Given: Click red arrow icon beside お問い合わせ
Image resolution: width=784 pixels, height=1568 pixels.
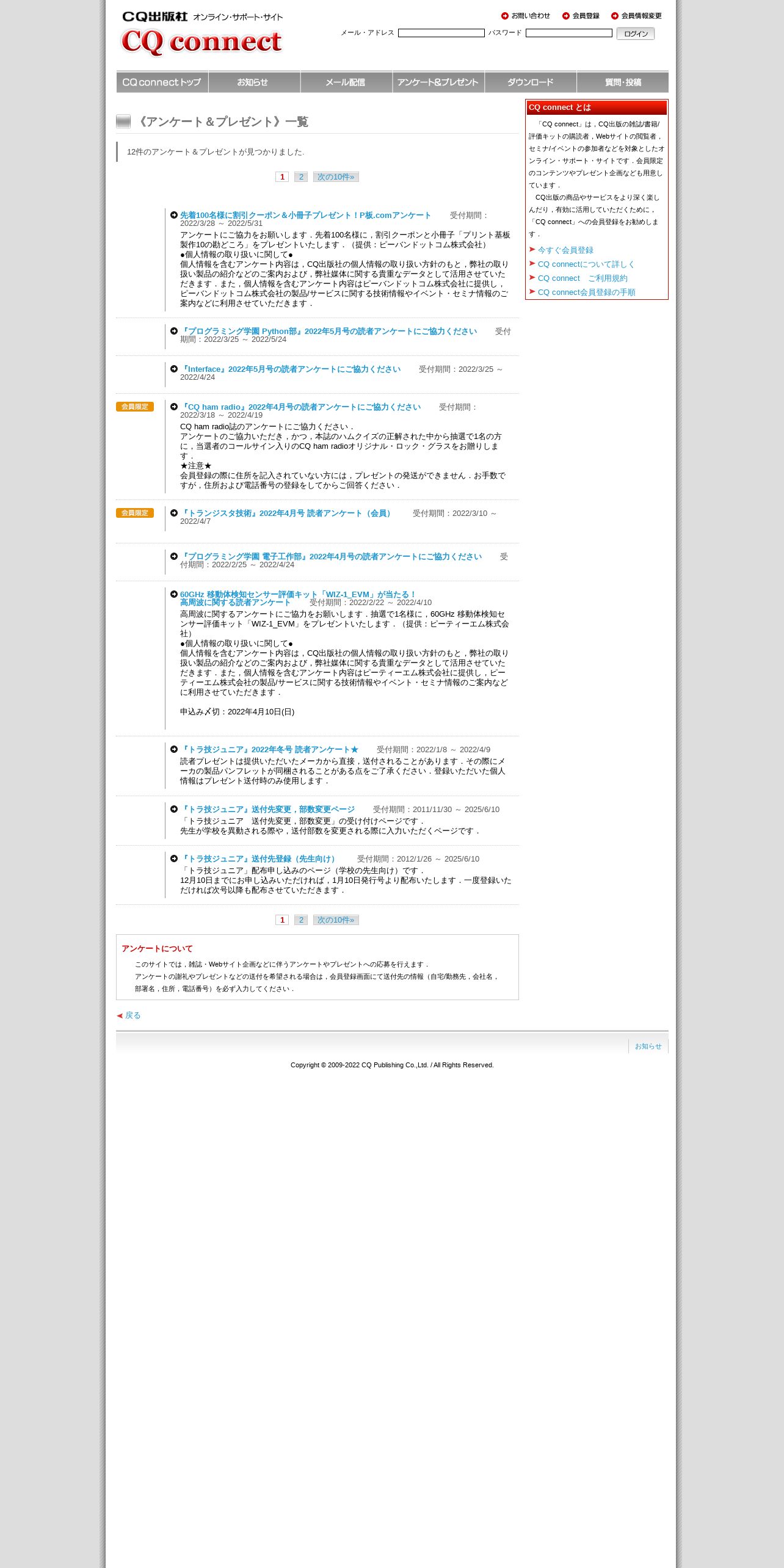Looking at the screenshot, I should pyautogui.click(x=505, y=16).
